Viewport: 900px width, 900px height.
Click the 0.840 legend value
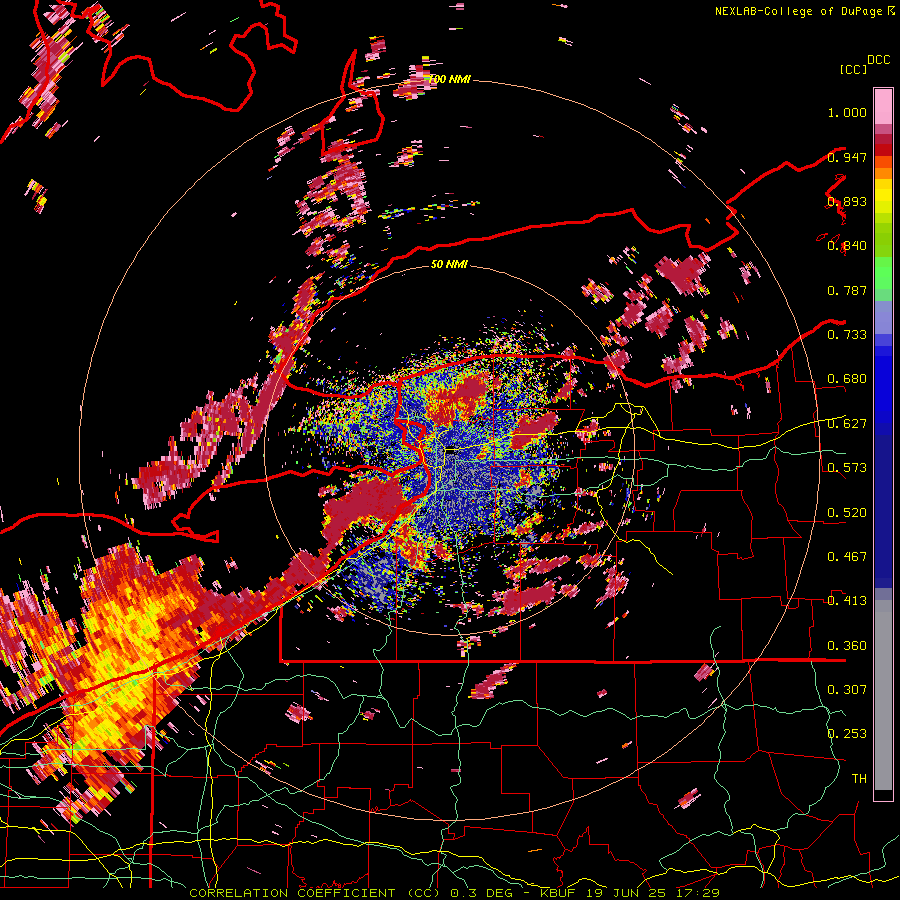pos(847,246)
